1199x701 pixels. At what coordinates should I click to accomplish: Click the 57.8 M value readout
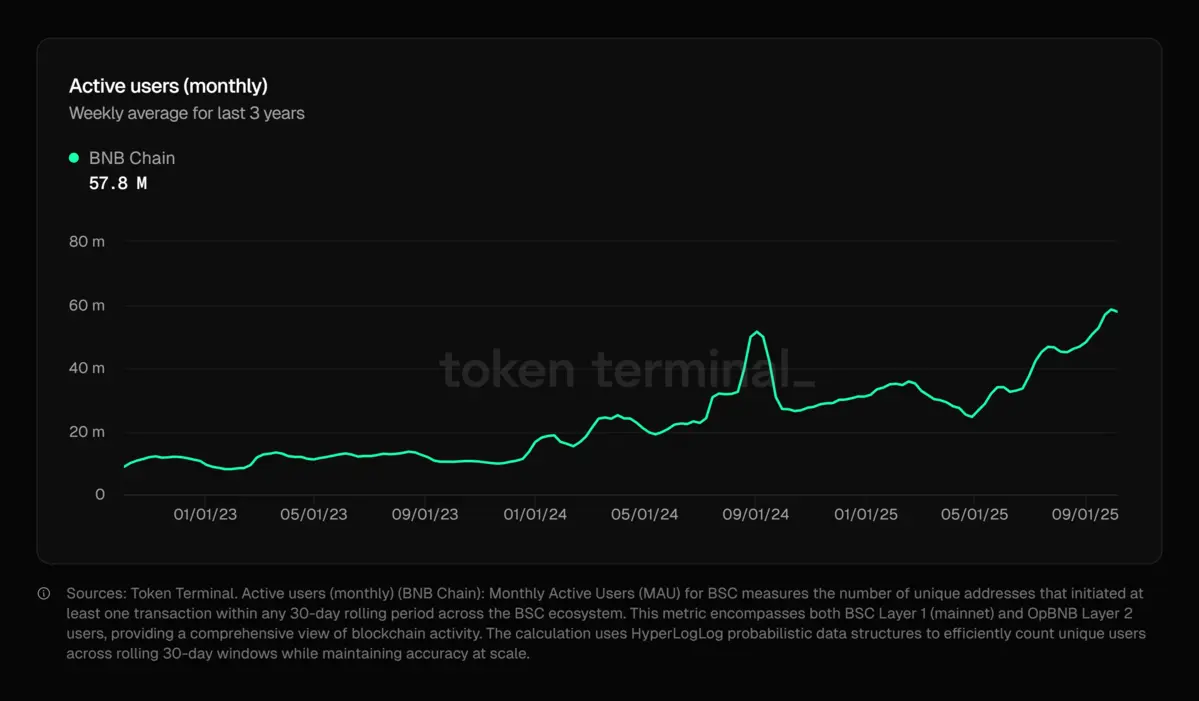[x=118, y=183]
